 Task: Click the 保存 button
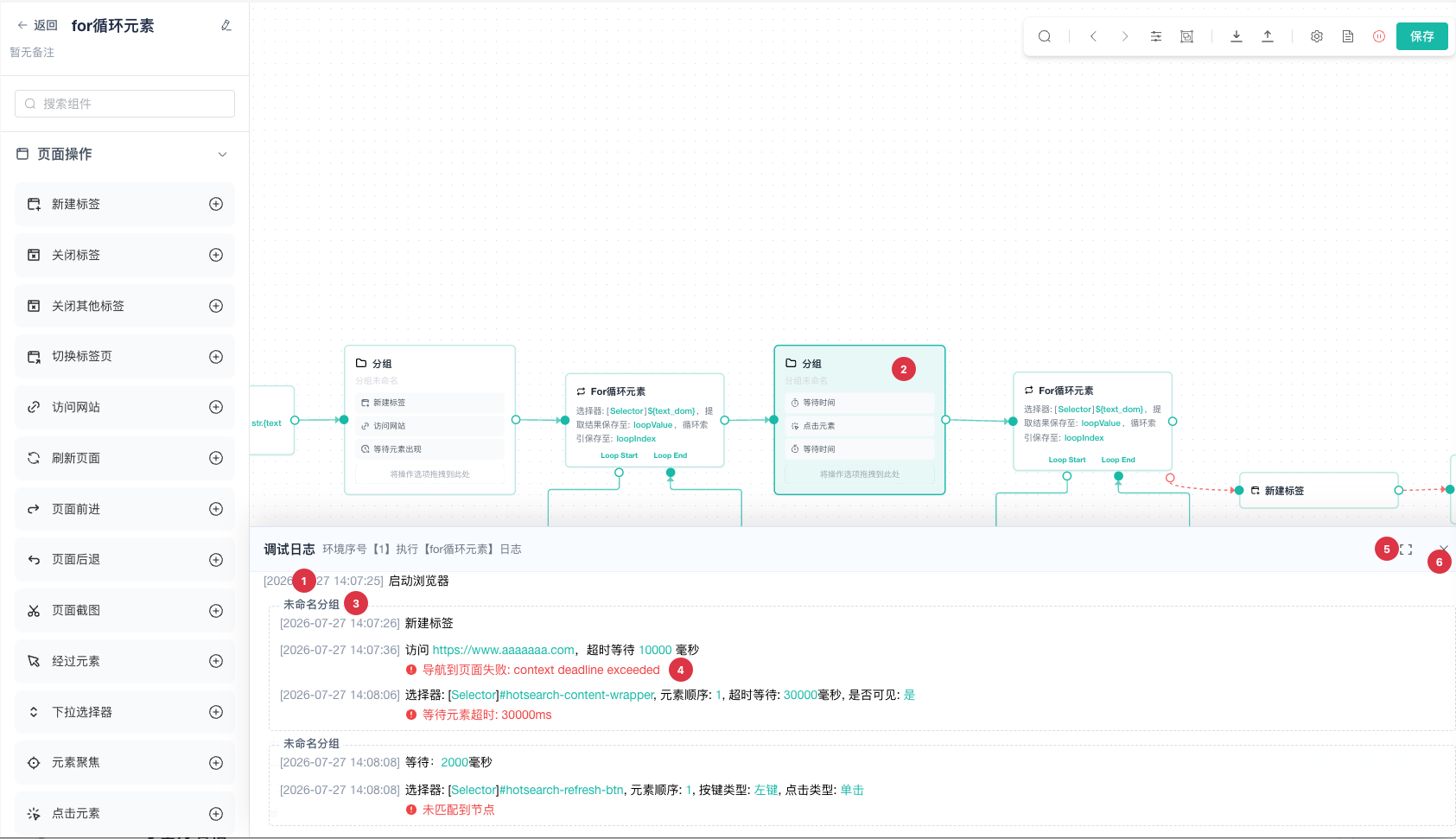1421,36
